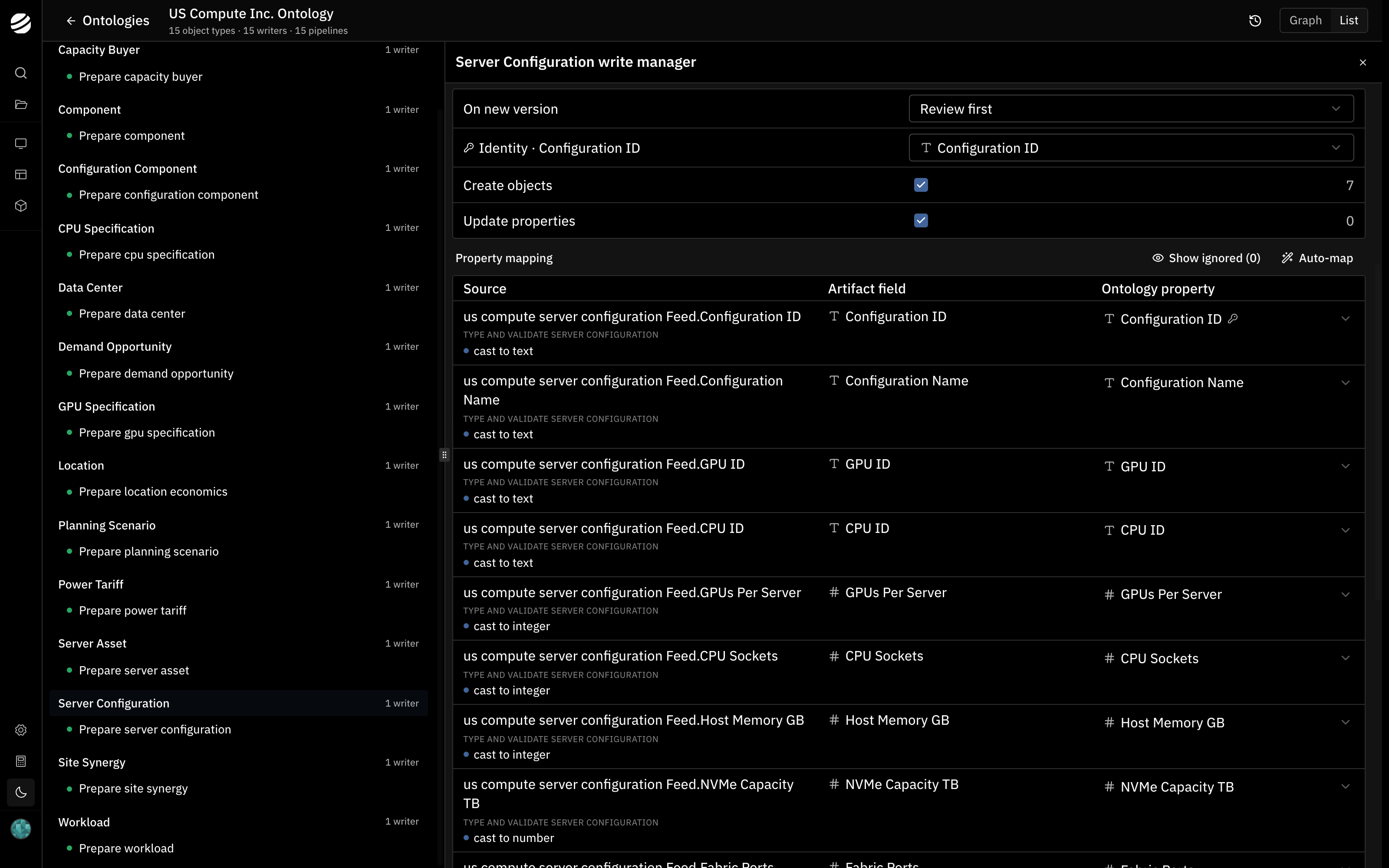The height and width of the screenshot is (868, 1389).
Task: Click 'cast to number' step under NVMe Capacity
Action: [x=513, y=838]
